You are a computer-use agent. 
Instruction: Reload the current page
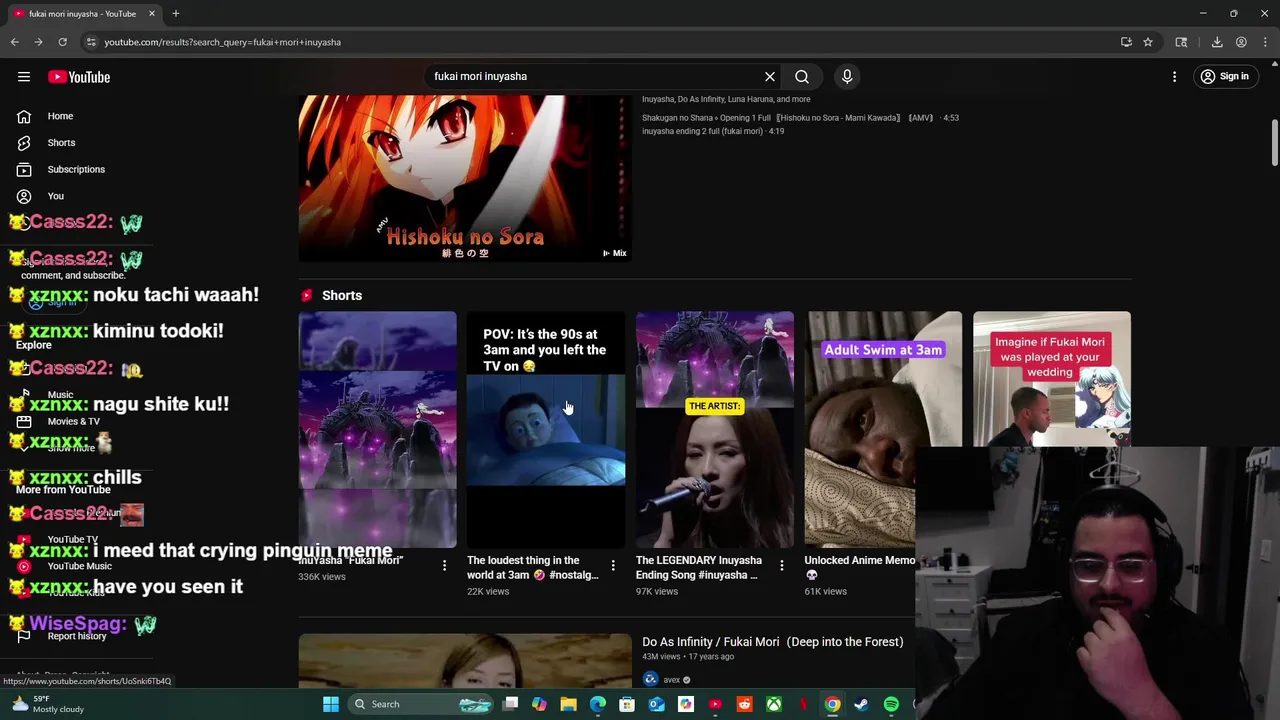62,42
